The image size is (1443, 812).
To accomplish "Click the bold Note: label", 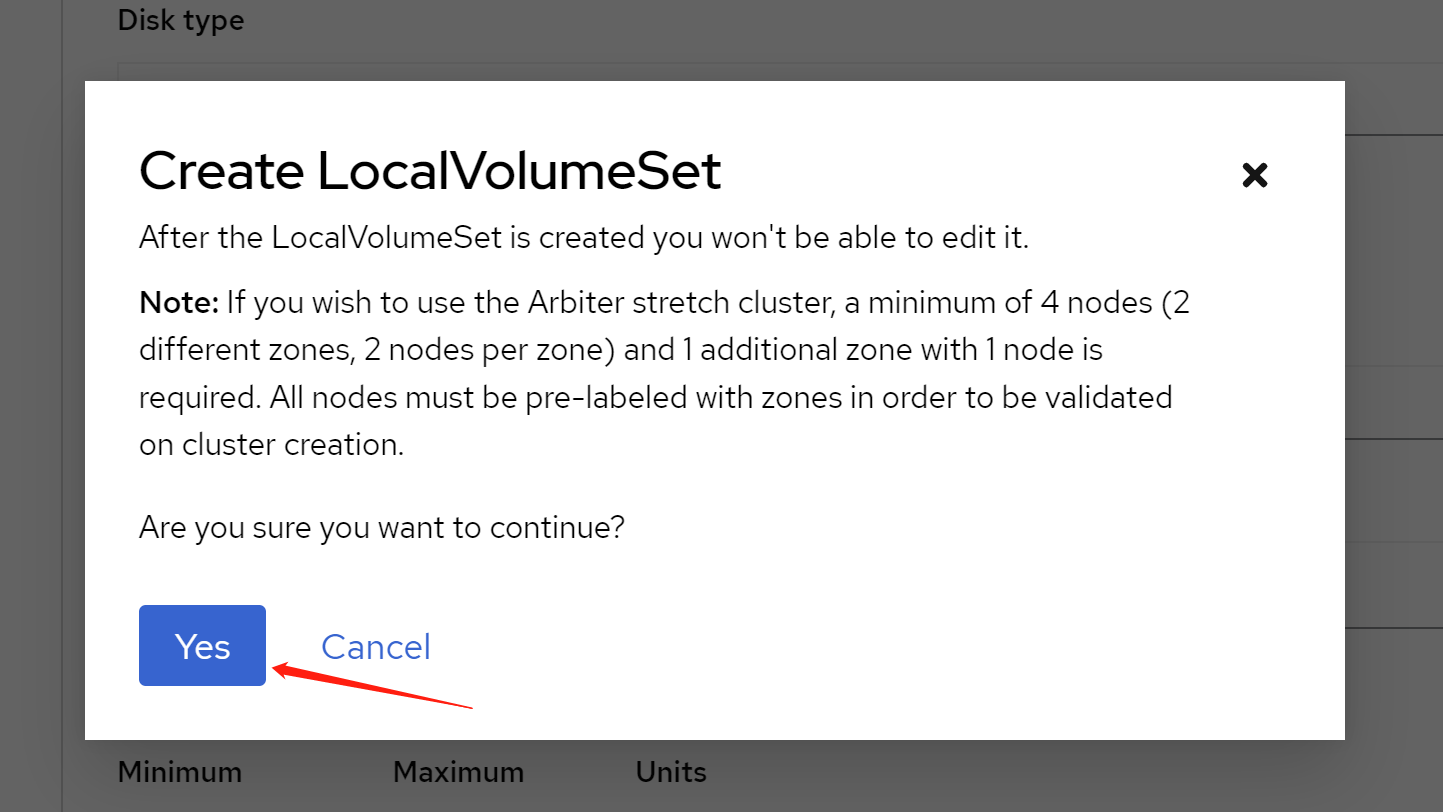I will point(178,302).
